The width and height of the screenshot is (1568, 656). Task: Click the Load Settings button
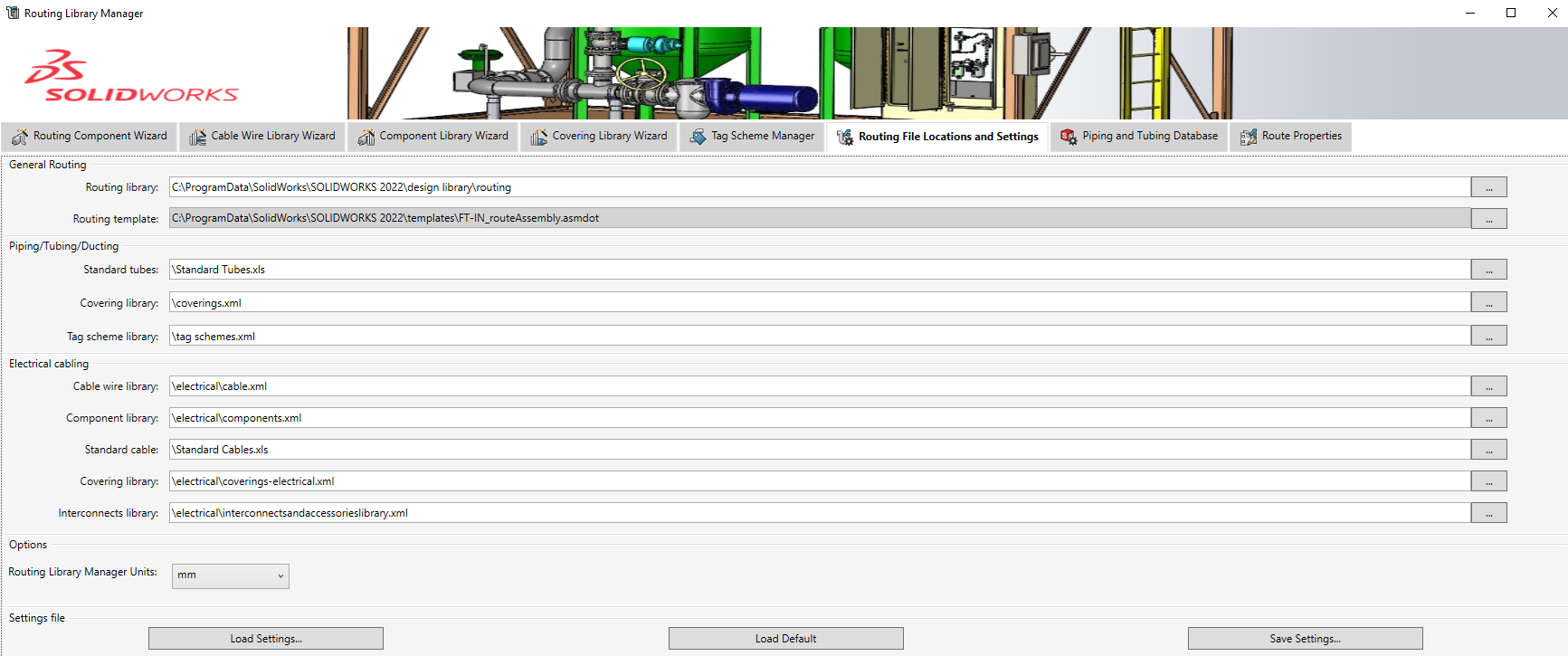pyautogui.click(x=266, y=639)
